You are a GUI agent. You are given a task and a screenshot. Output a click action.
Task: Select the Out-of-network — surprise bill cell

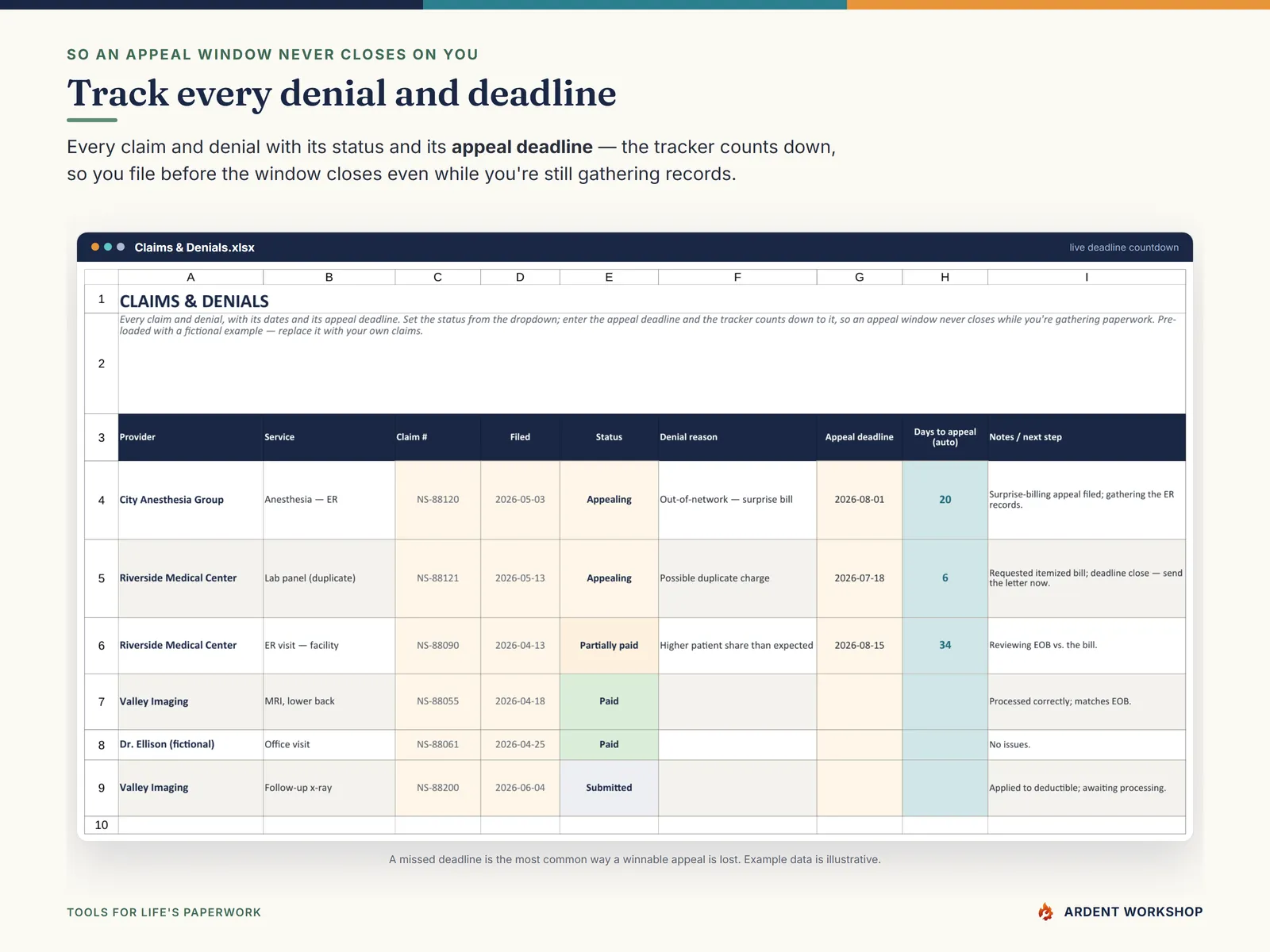click(737, 500)
